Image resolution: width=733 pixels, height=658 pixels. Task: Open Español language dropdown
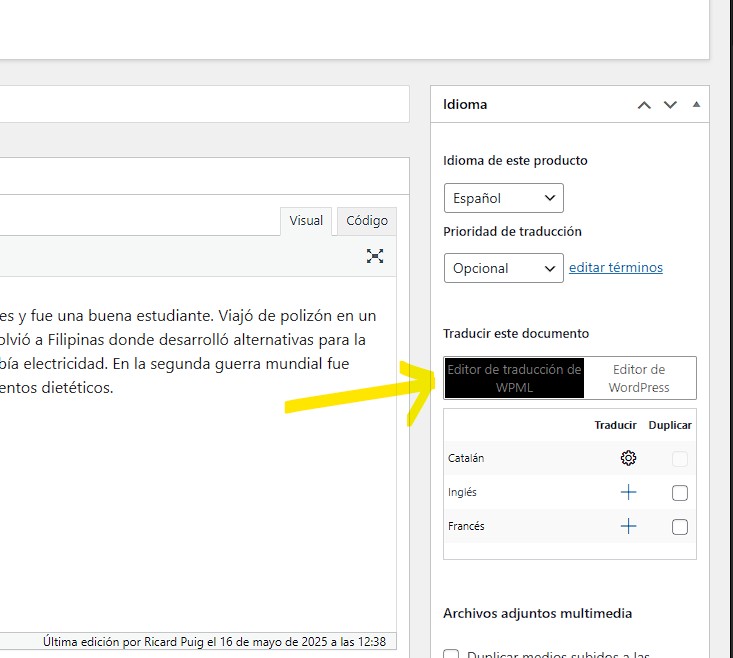[503, 198]
